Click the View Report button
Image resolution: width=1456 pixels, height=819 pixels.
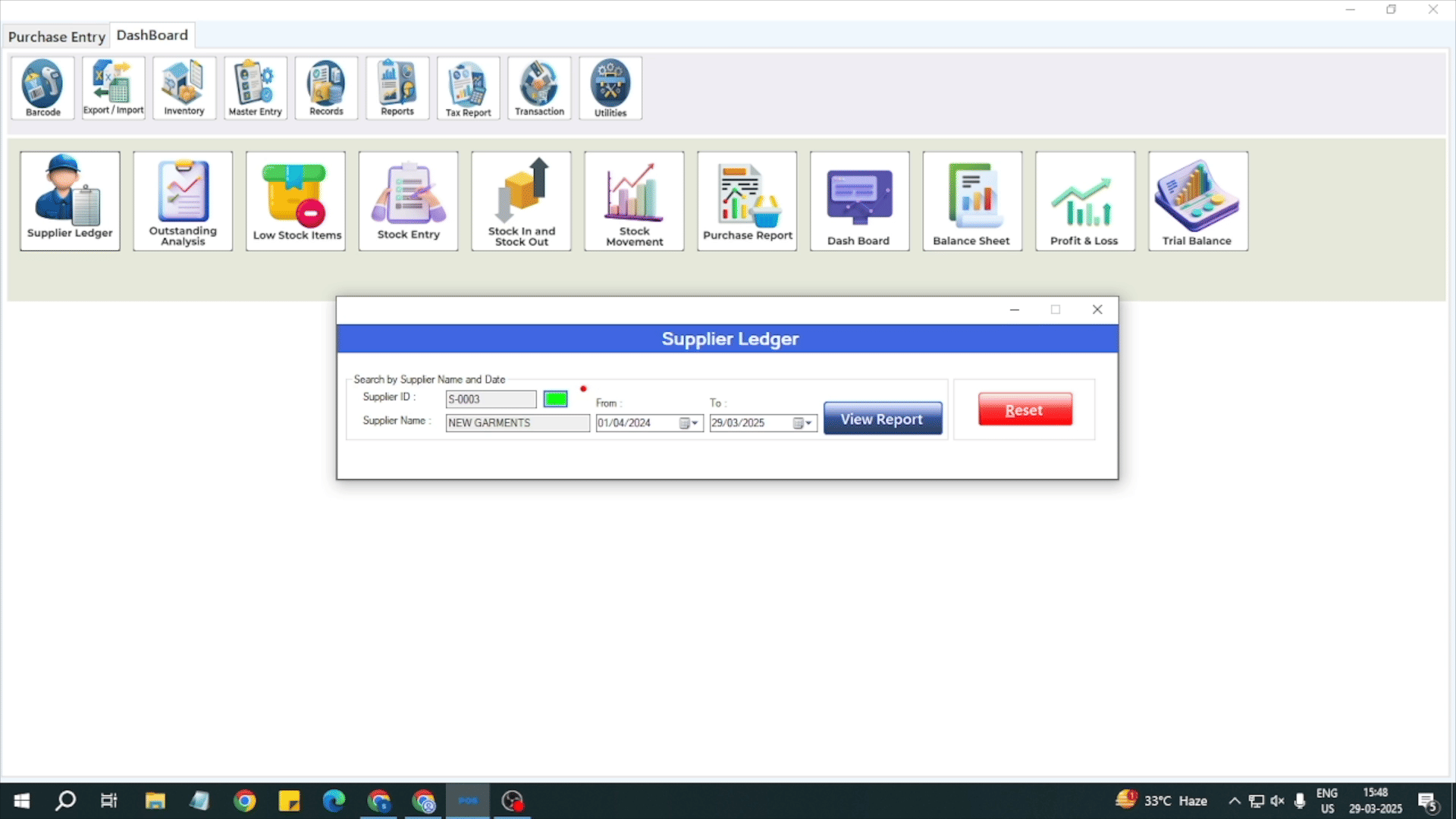pyautogui.click(x=882, y=419)
